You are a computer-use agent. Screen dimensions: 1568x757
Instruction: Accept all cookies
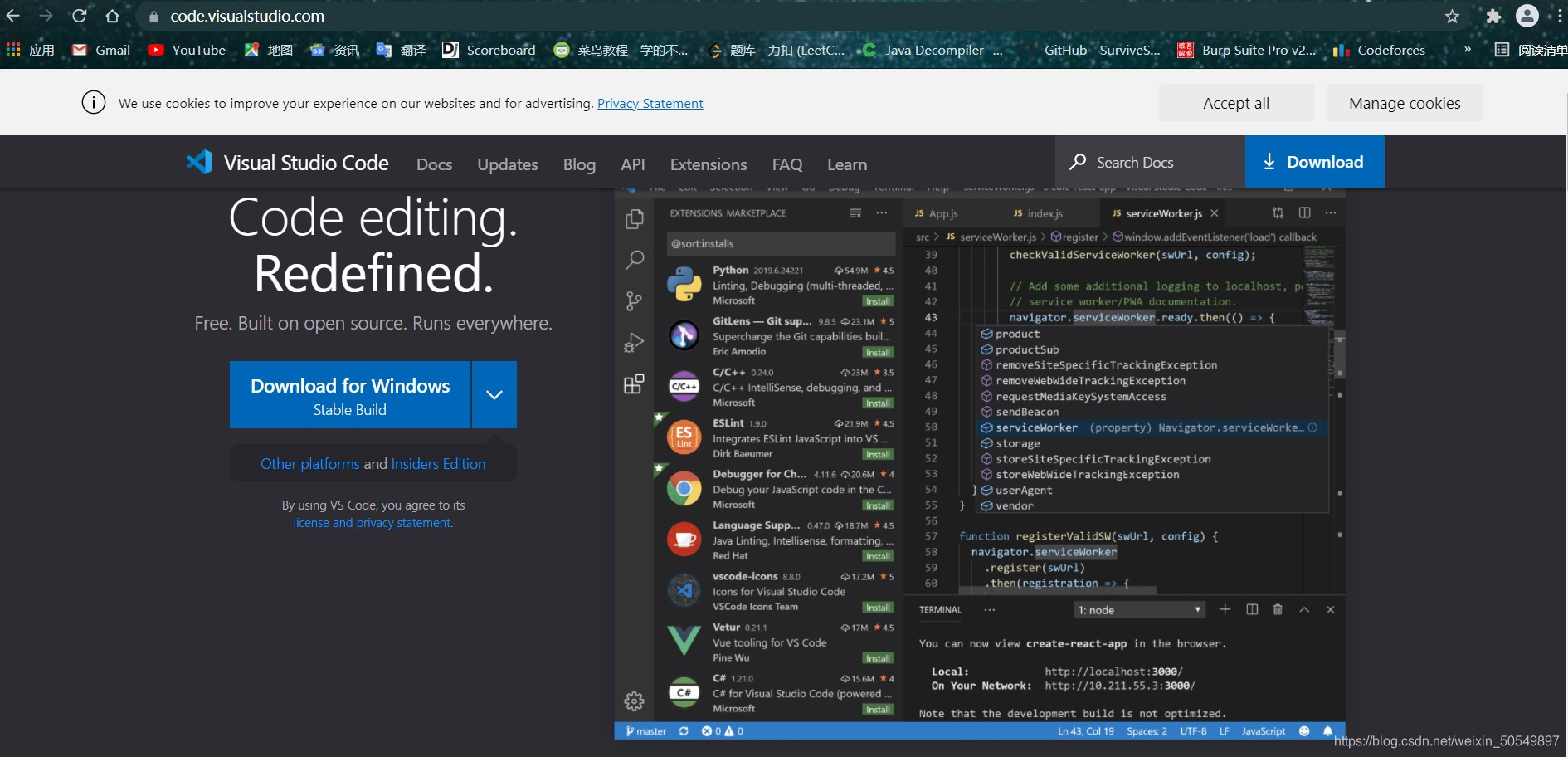pos(1236,103)
